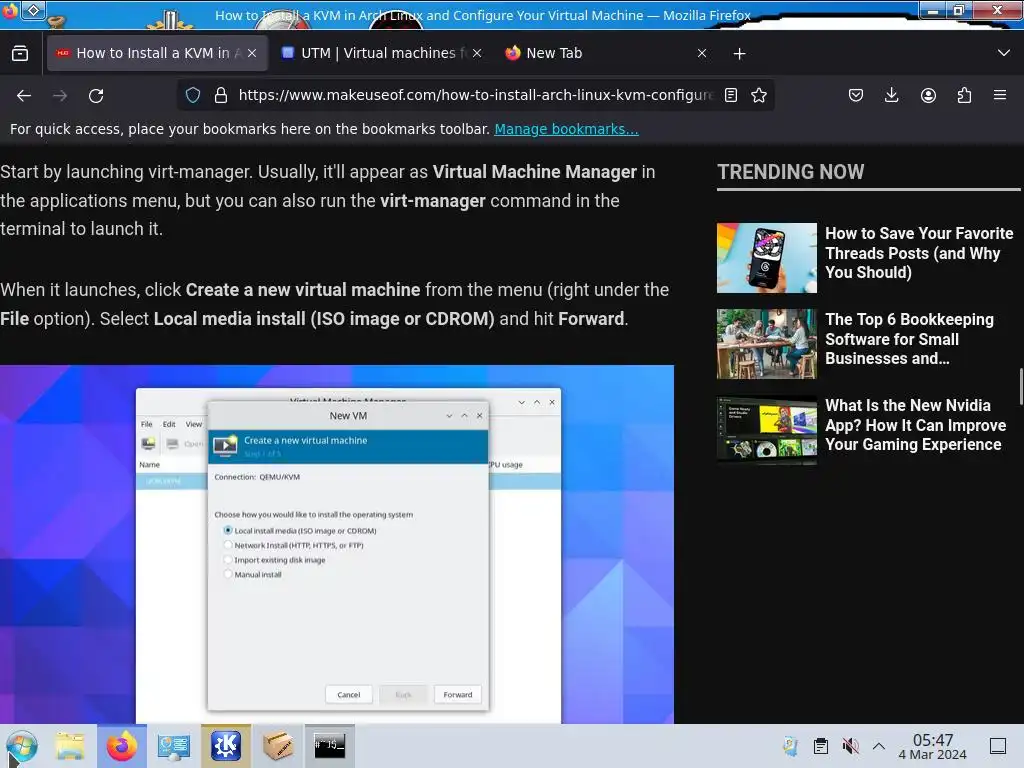Open the file manager taskbar icon
This screenshot has height=768, width=1024.
click(70, 746)
